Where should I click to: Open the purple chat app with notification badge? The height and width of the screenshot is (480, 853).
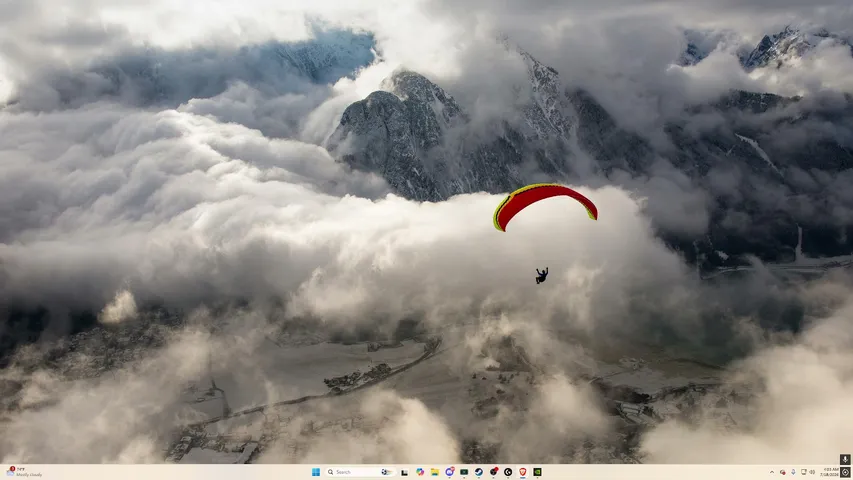point(450,472)
